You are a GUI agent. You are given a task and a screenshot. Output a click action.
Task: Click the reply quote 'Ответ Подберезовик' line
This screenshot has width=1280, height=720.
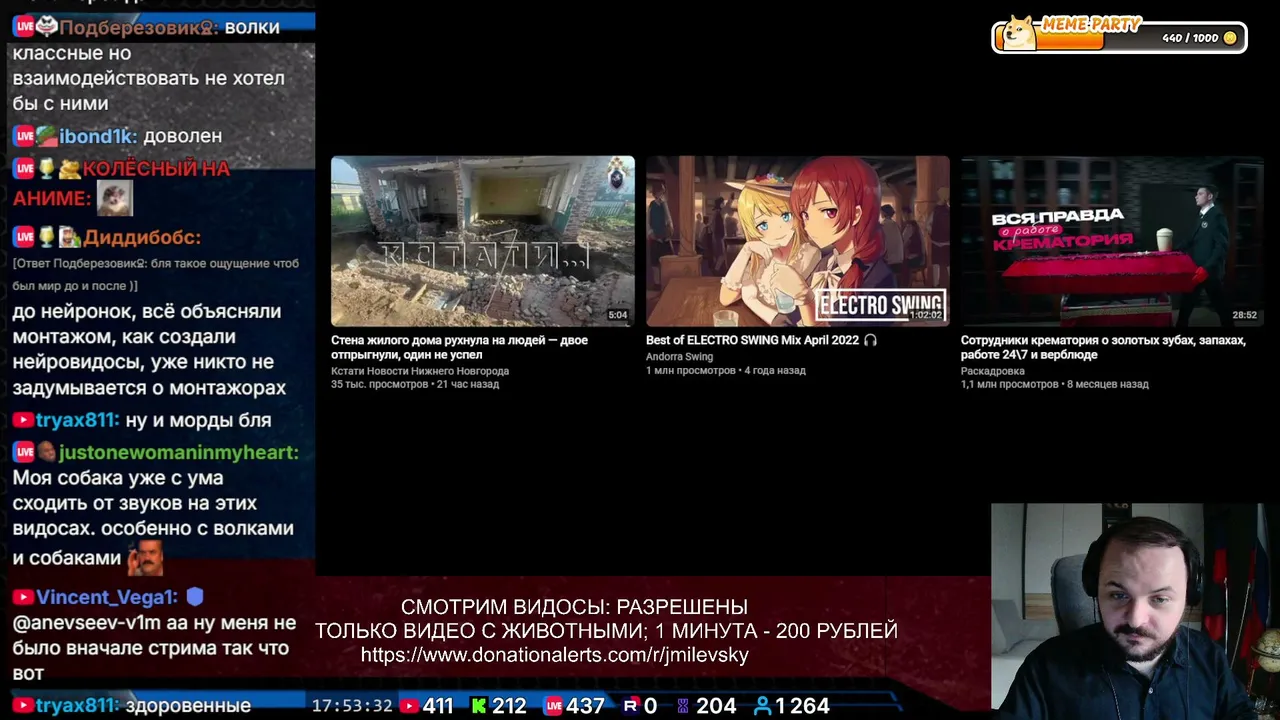[x=156, y=274]
